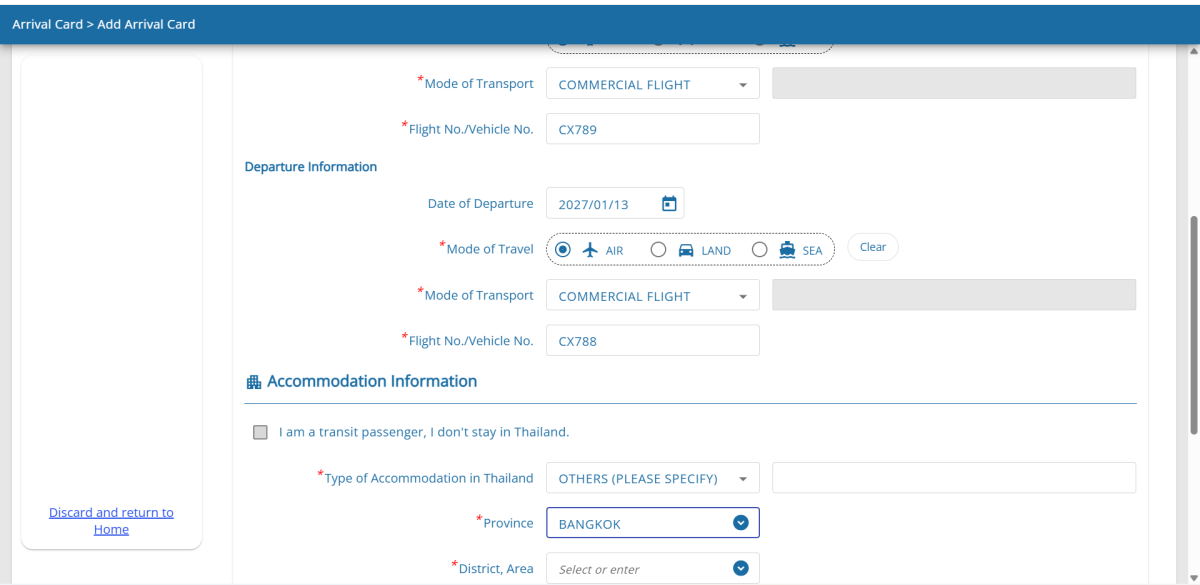Choose the SEA radio button
The height and width of the screenshot is (585, 1200).
click(759, 250)
